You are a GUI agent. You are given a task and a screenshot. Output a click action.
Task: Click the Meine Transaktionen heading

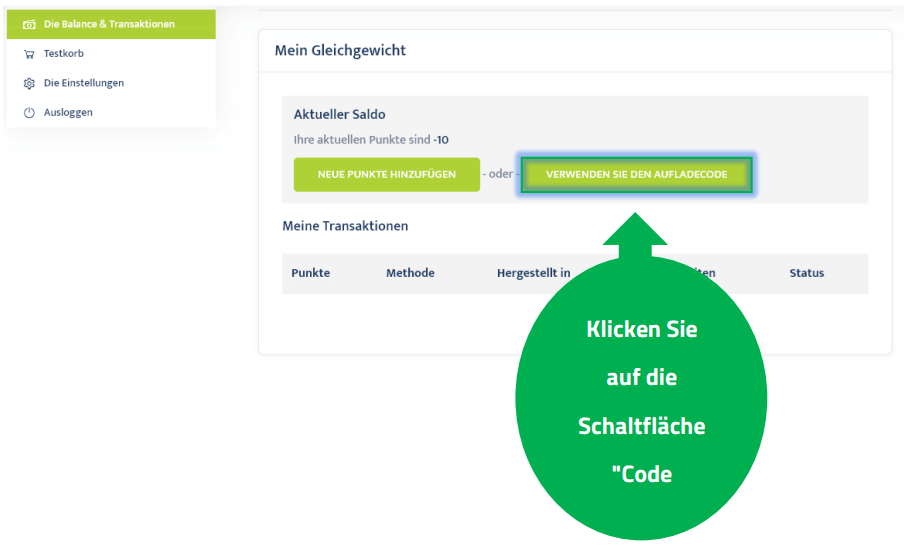[x=345, y=226]
